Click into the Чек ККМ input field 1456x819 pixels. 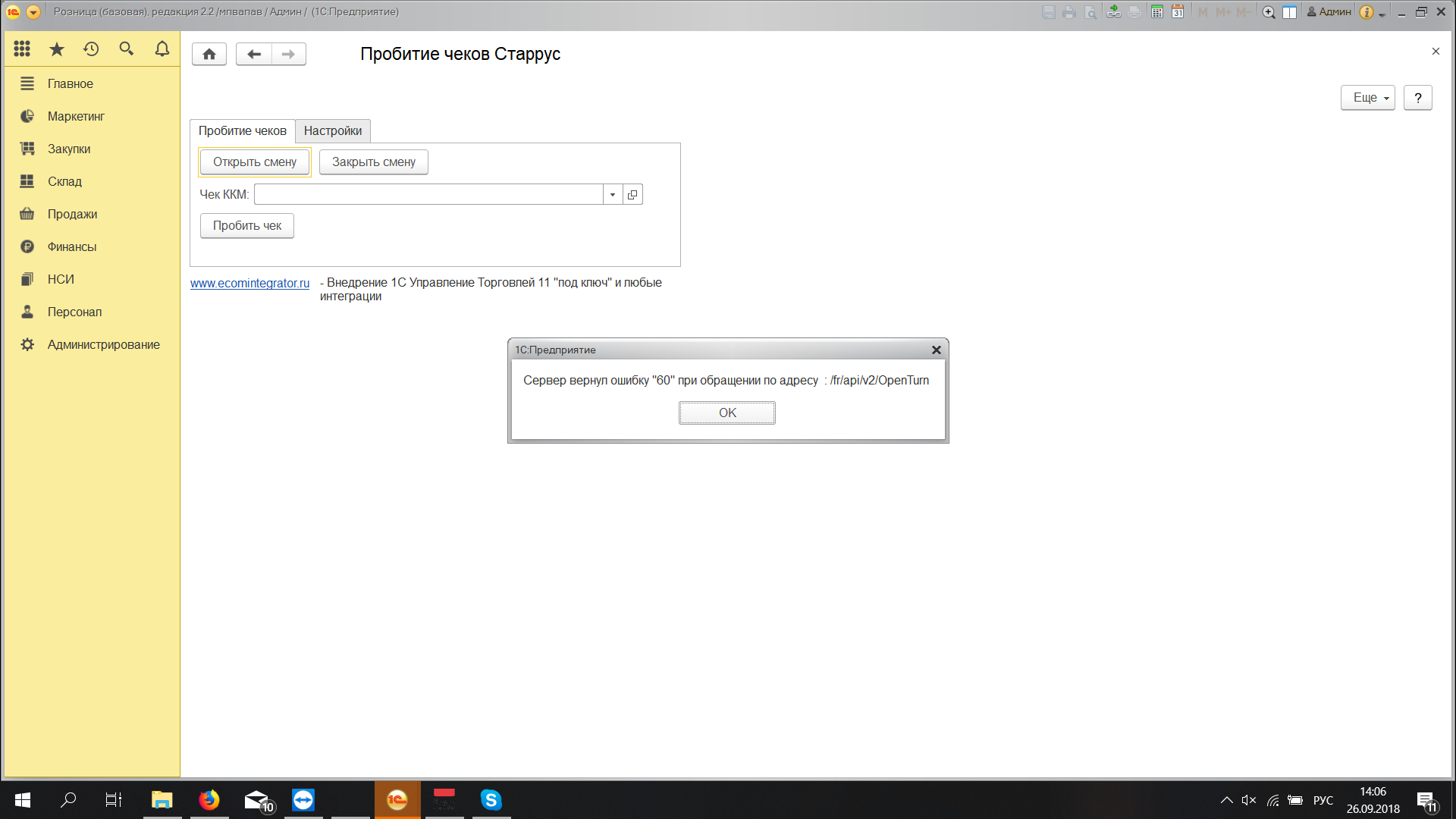click(x=428, y=195)
